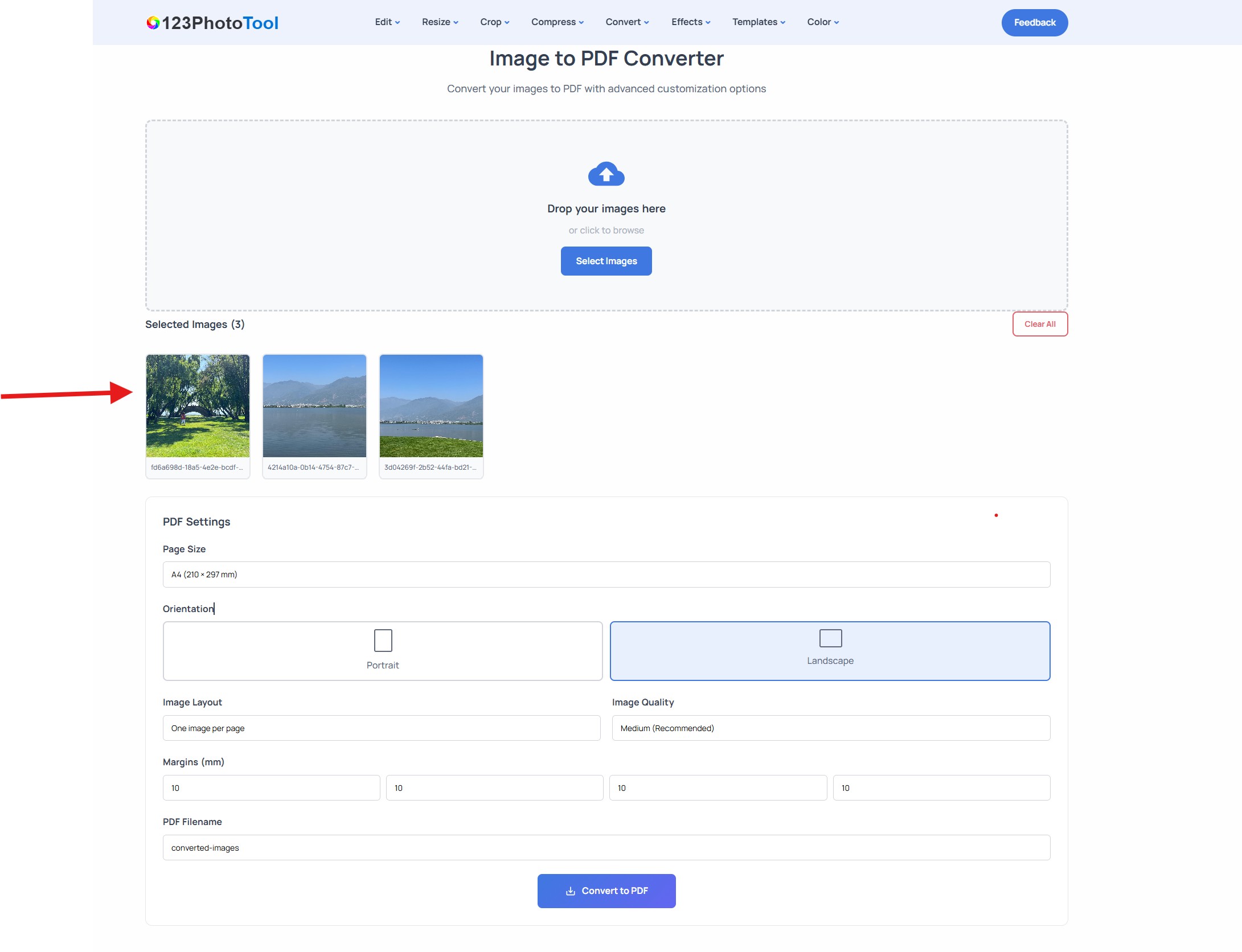Open the Edit menu
This screenshot has height=952, width=1242.
click(x=387, y=22)
